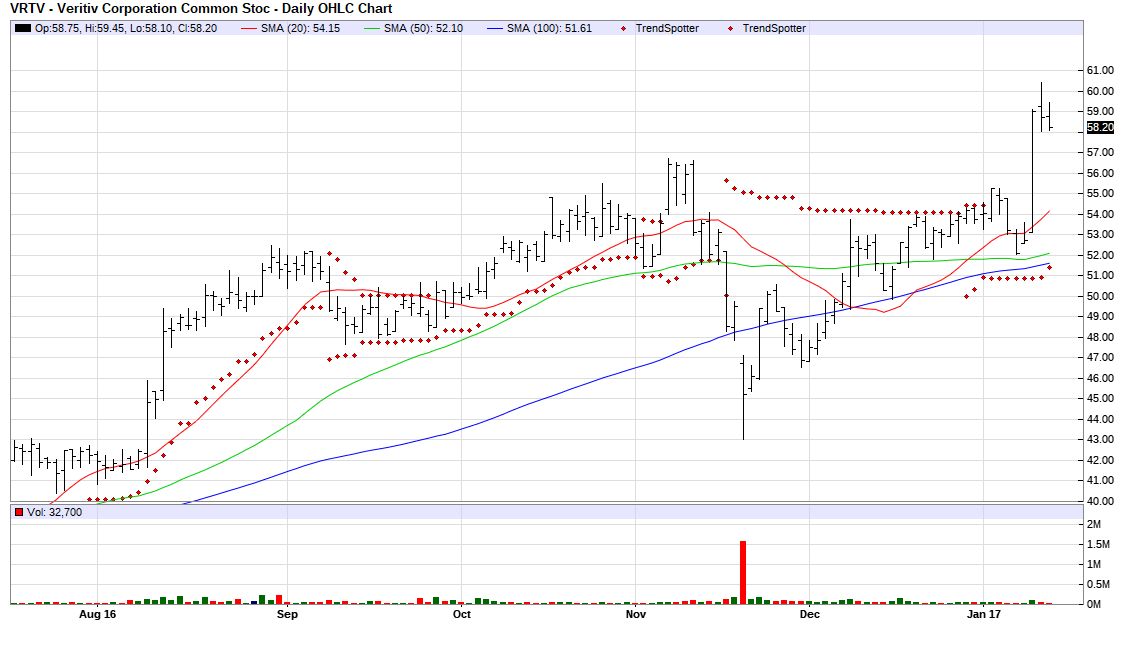Image resolution: width=1125 pixels, height=645 pixels.
Task: Click the 47.00 price axis label
Action: (x=1100, y=357)
